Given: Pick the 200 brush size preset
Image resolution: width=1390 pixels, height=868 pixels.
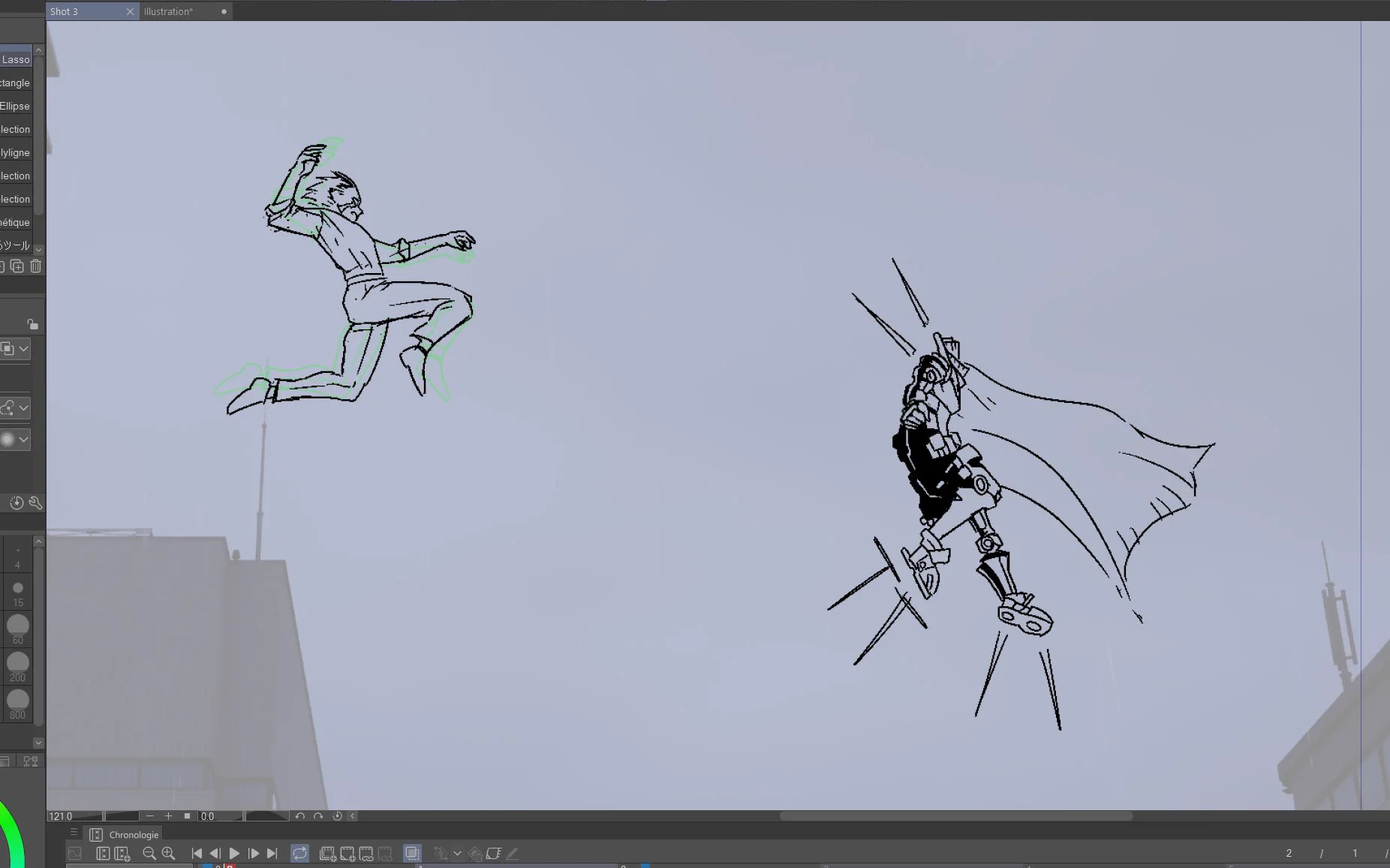Looking at the screenshot, I should 18,667.
